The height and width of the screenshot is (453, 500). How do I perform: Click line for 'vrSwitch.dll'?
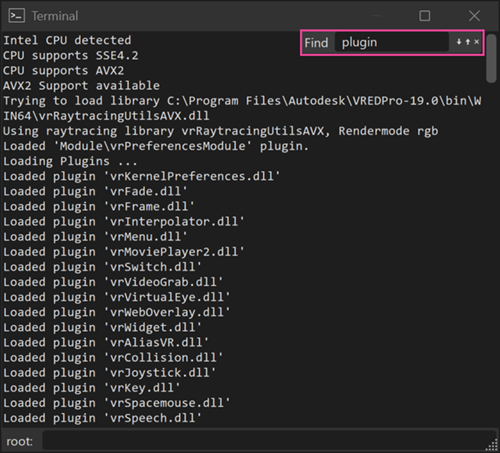pyautogui.click(x=103, y=267)
